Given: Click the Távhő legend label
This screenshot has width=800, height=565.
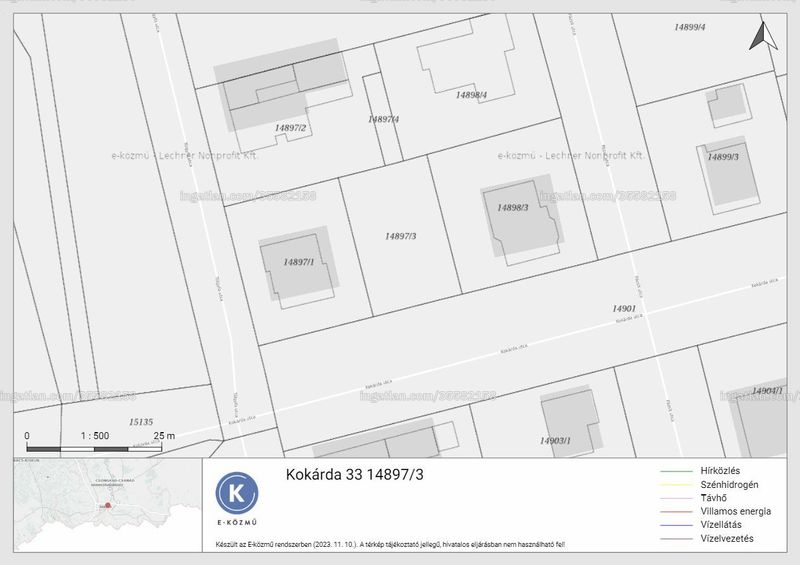Looking at the screenshot, I should click(713, 498).
